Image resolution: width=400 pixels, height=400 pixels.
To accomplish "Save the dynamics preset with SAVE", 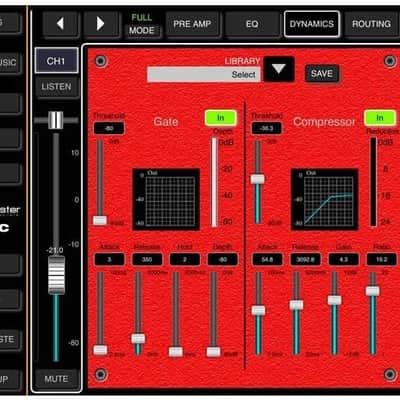I will coord(322,74).
